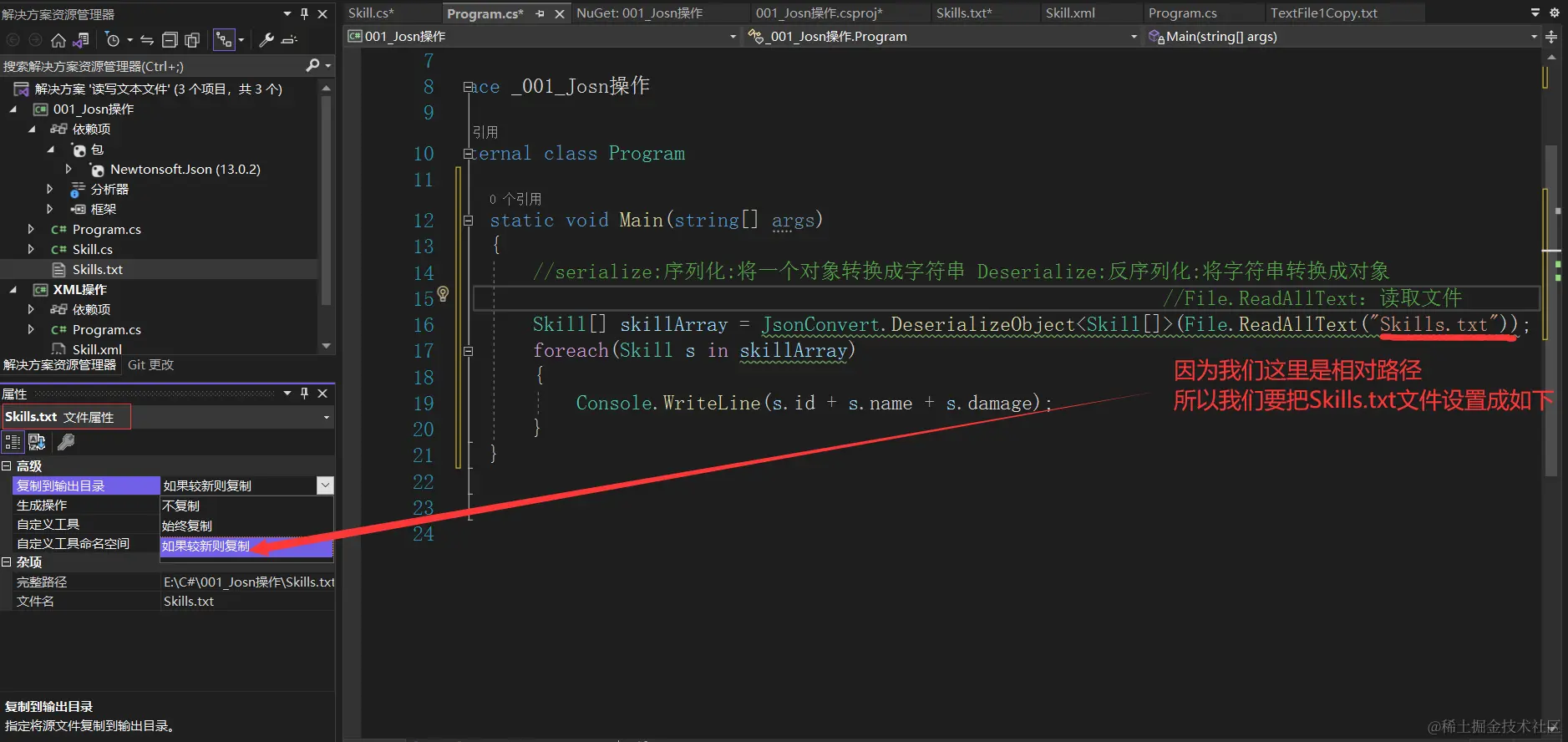Viewport: 1568px width, 742px height.
Task: Collapse the 包 packages node
Action: click(x=51, y=149)
